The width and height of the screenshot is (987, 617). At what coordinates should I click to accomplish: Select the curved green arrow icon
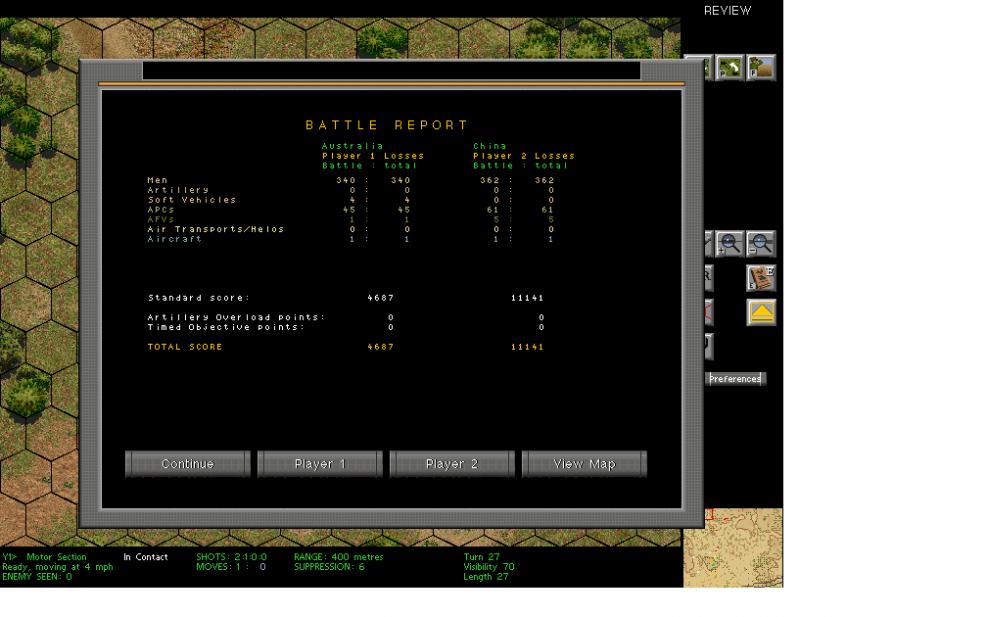(730, 68)
